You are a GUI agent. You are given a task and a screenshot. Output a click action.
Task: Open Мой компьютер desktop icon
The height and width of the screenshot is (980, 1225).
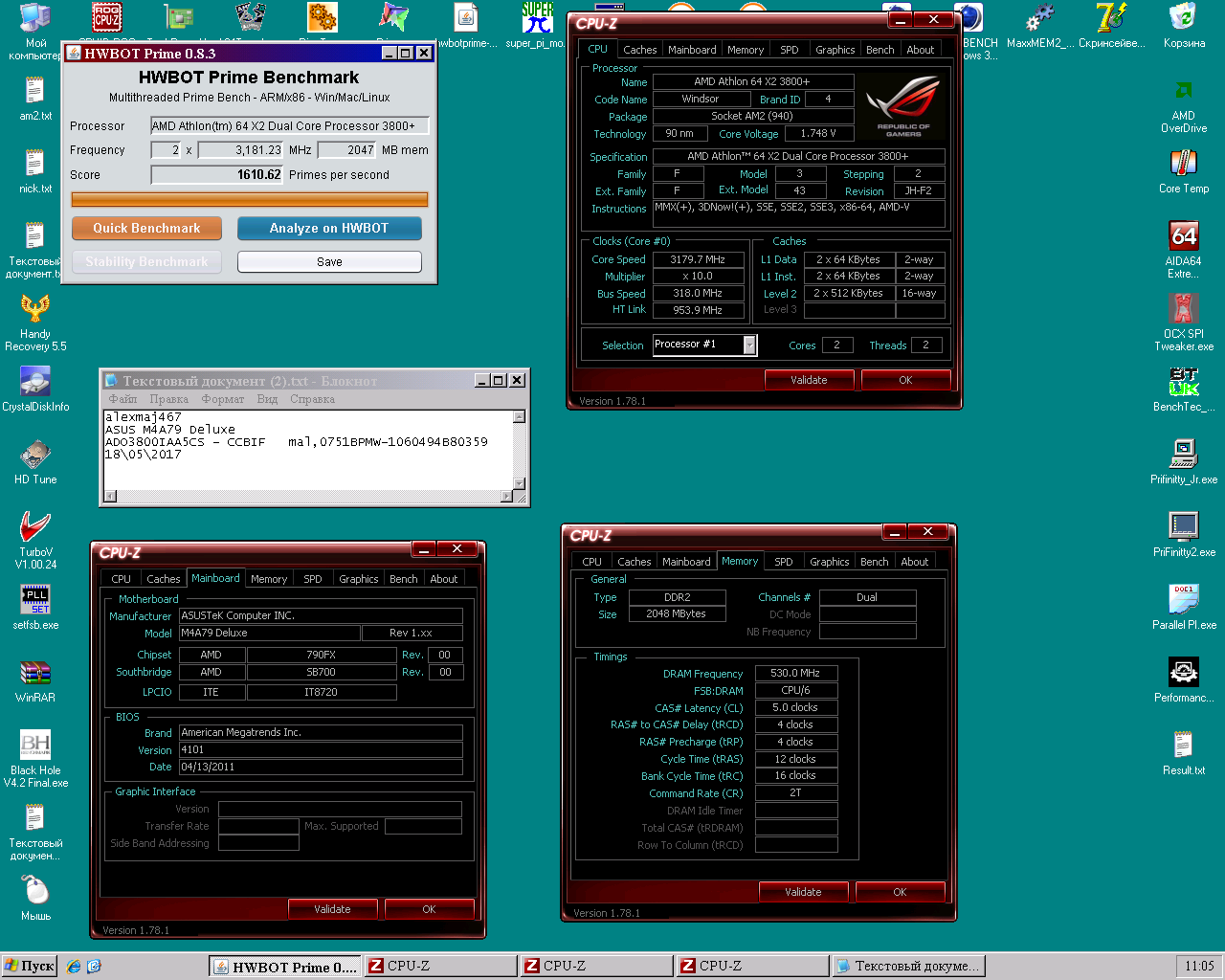tap(35, 32)
